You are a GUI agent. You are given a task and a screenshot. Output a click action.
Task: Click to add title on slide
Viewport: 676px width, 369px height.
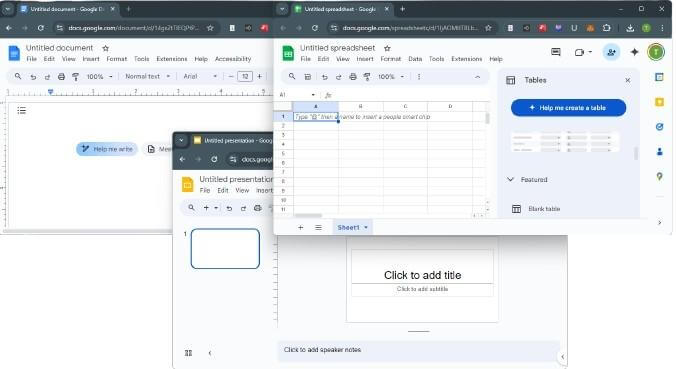point(422,275)
